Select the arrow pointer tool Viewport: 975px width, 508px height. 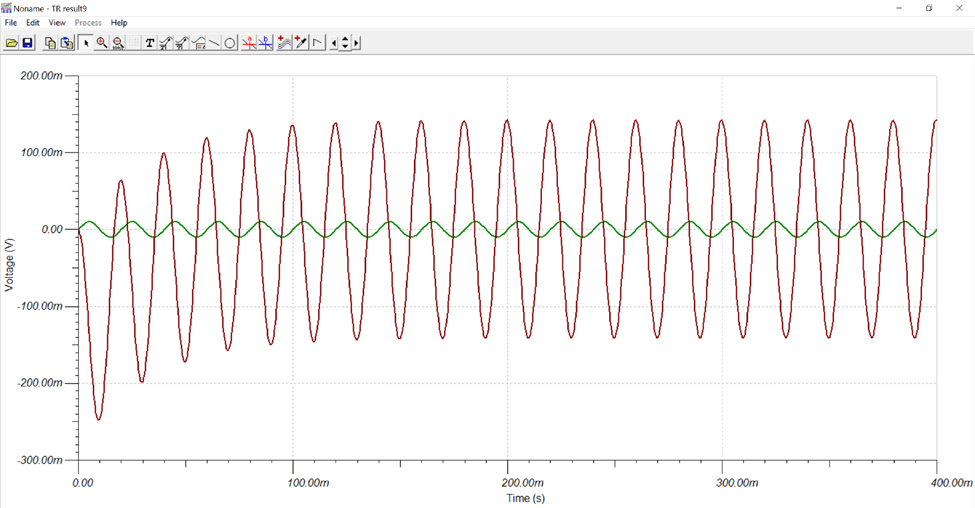[x=86, y=43]
